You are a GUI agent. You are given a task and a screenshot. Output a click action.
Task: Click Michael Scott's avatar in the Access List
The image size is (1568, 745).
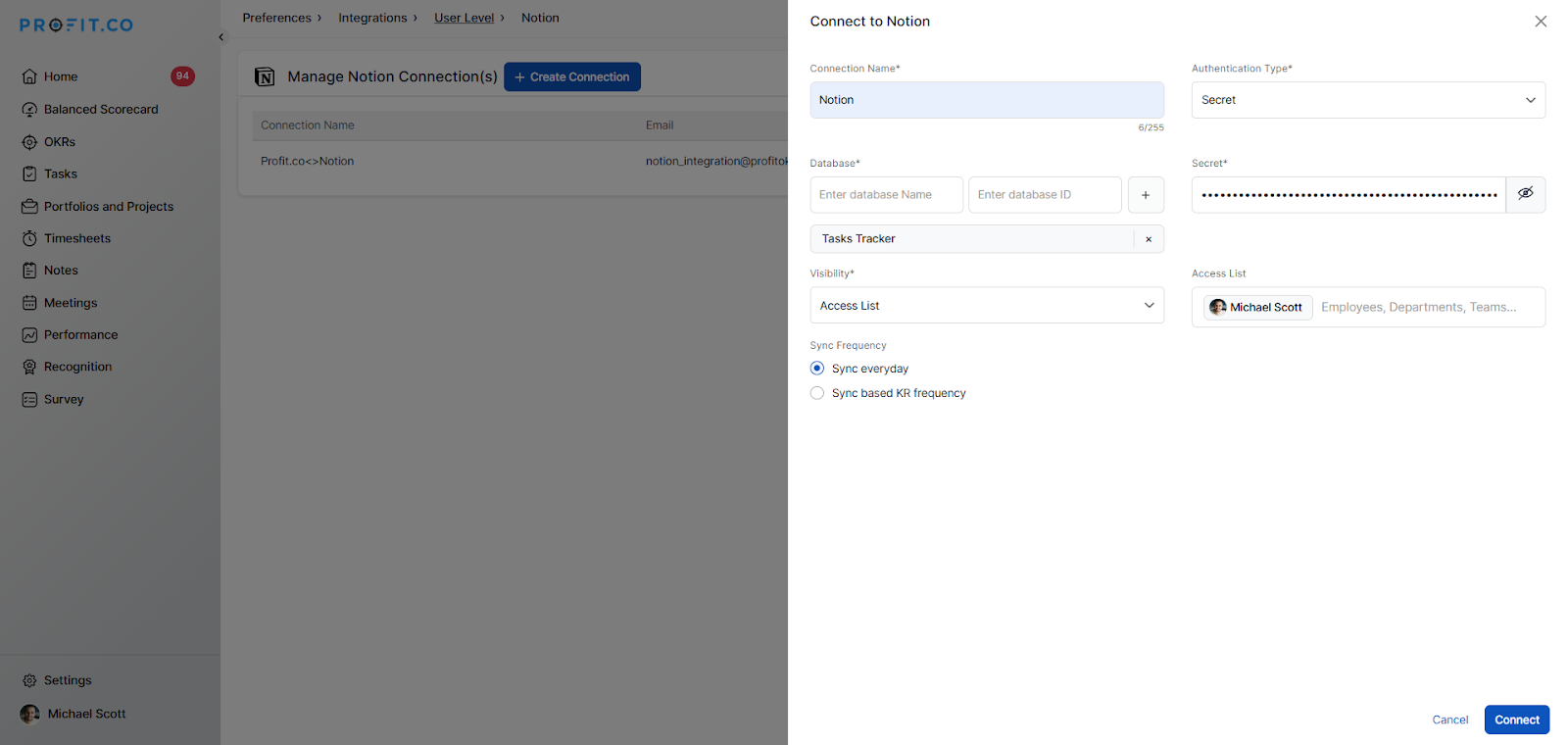[x=1218, y=307]
